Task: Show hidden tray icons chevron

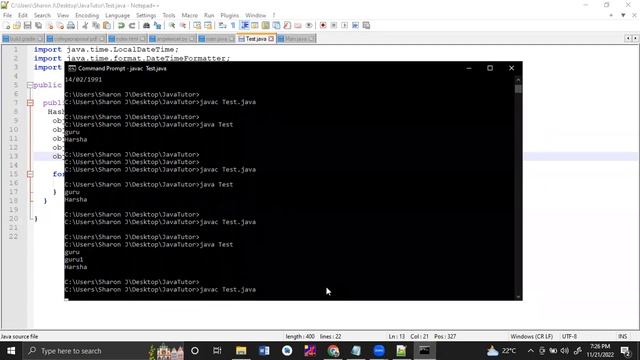Action: [530, 351]
